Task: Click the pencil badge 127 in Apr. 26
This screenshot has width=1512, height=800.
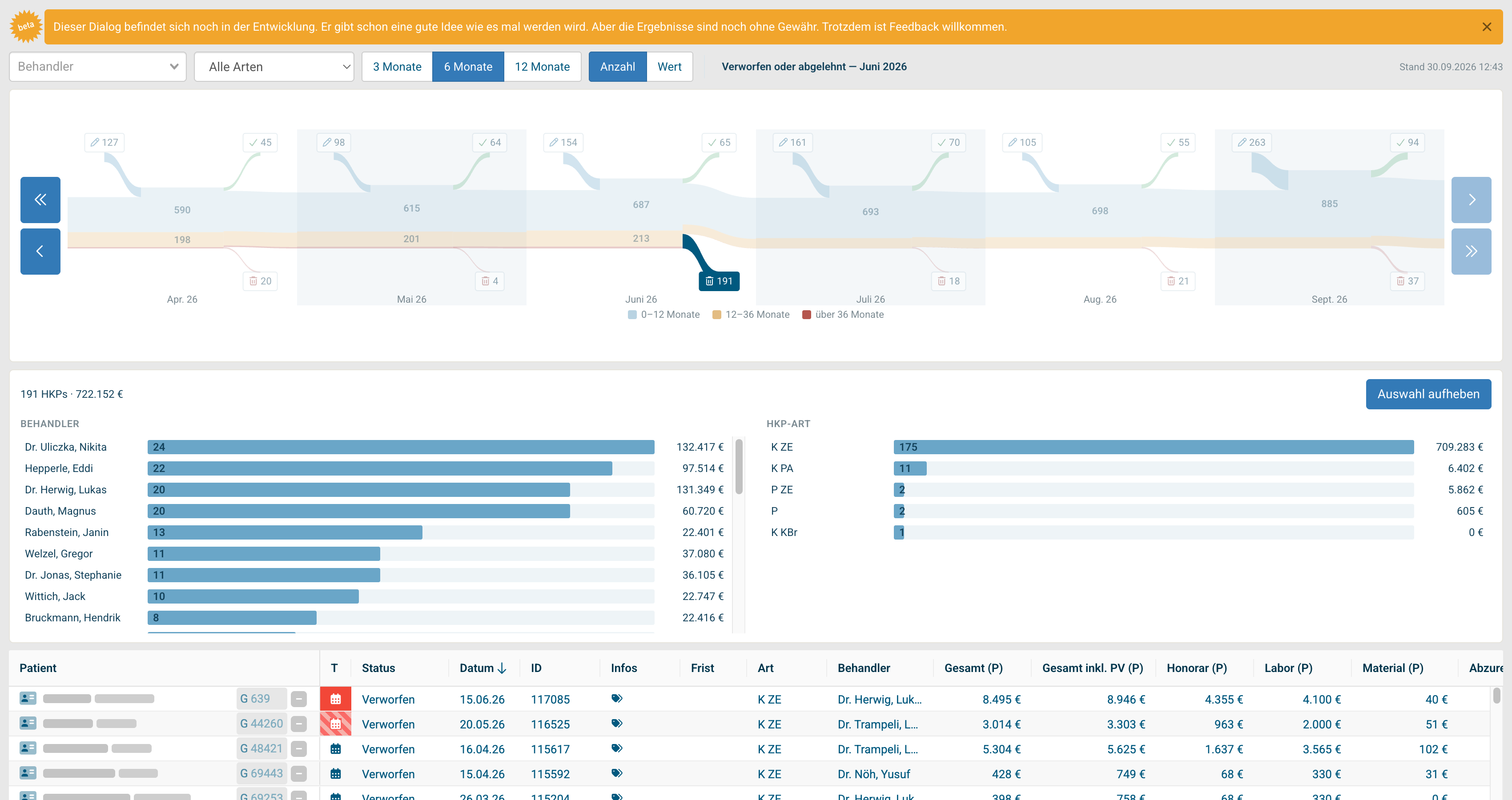Action: pyautogui.click(x=105, y=143)
